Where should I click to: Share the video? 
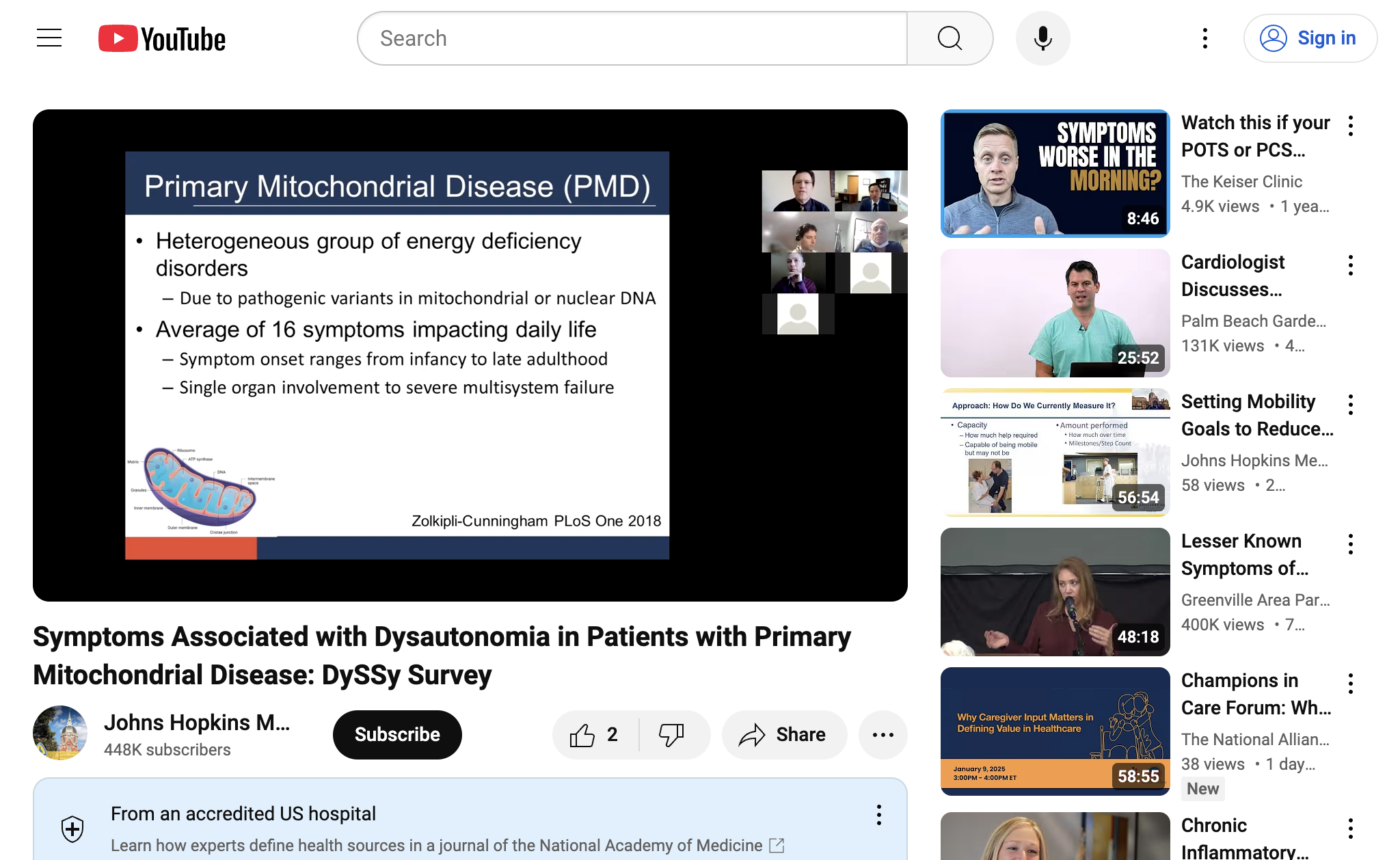(x=784, y=735)
